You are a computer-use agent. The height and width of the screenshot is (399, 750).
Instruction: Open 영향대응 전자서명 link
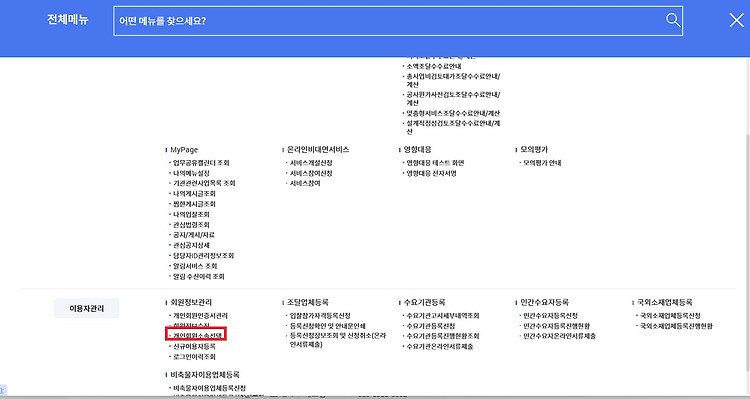click(x=431, y=173)
